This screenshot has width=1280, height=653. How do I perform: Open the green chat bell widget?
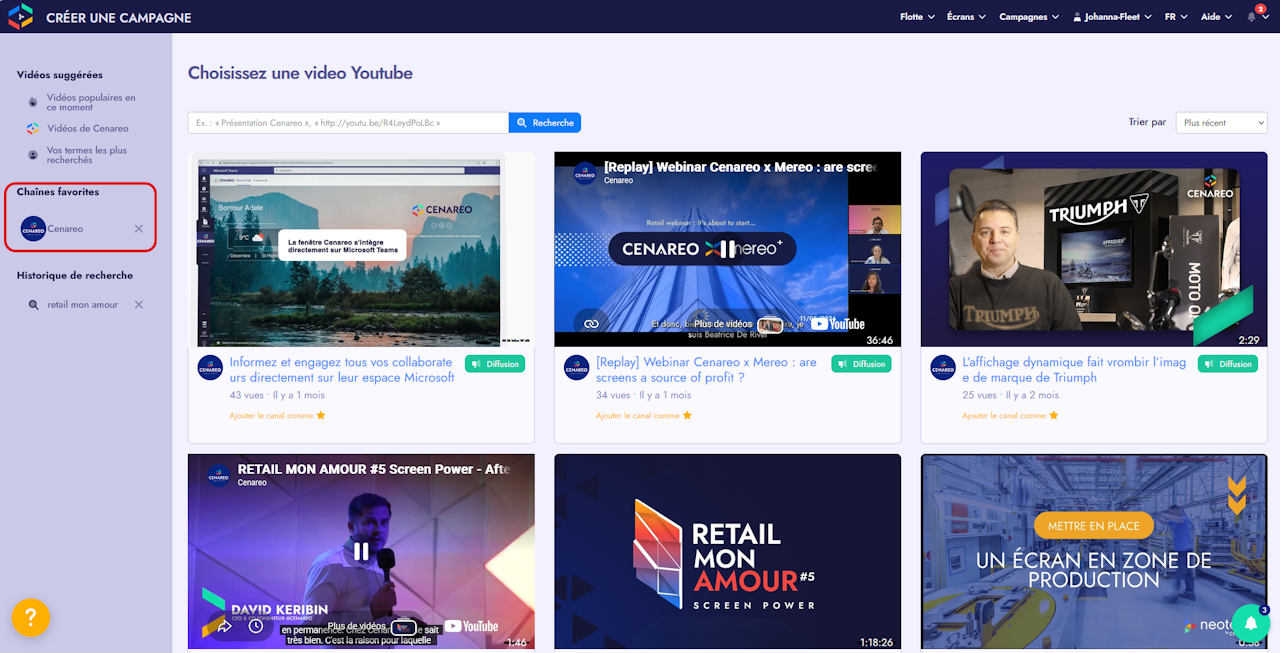tap(1250, 623)
